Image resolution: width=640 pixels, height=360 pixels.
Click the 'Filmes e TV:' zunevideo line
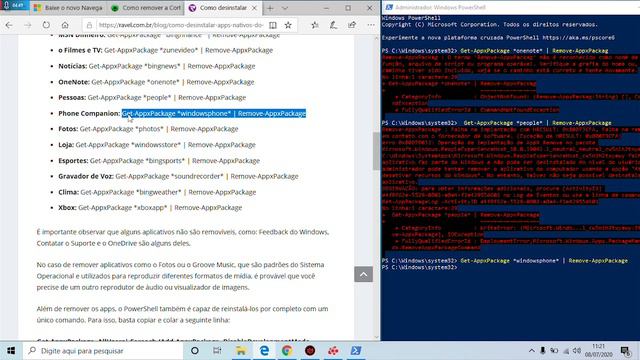(x=166, y=50)
